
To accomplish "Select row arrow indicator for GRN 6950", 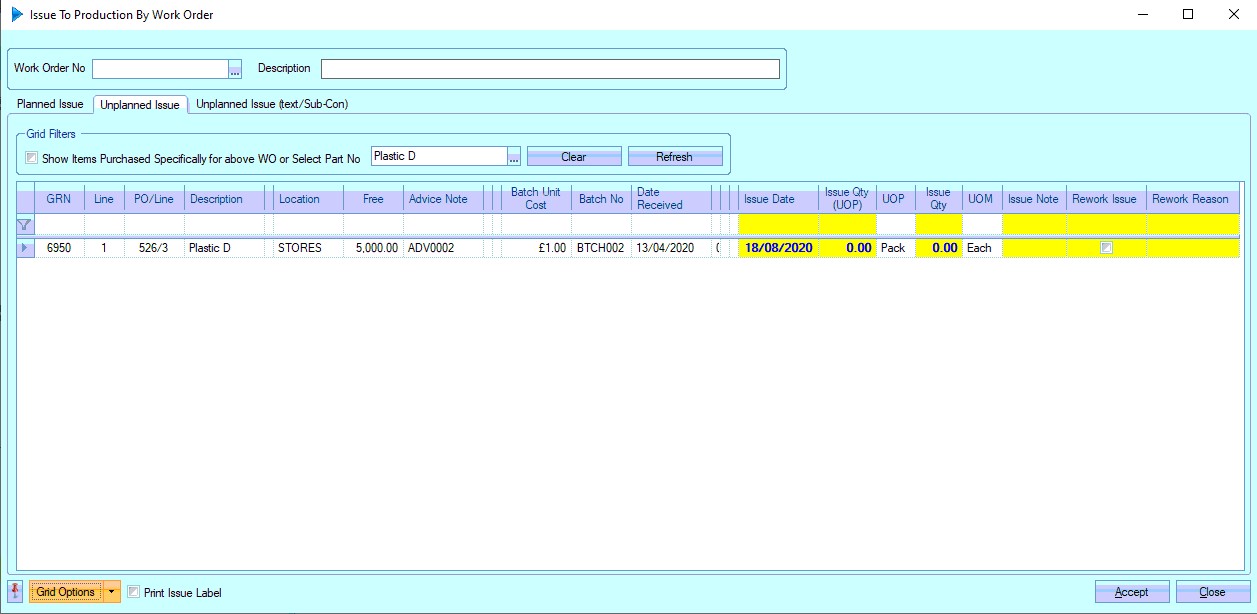I will coord(25,248).
